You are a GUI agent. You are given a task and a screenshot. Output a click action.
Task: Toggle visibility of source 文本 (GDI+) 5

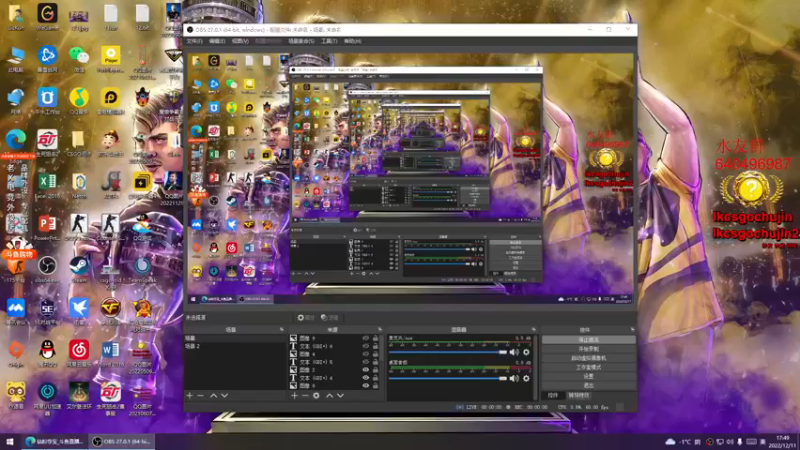[x=365, y=362]
